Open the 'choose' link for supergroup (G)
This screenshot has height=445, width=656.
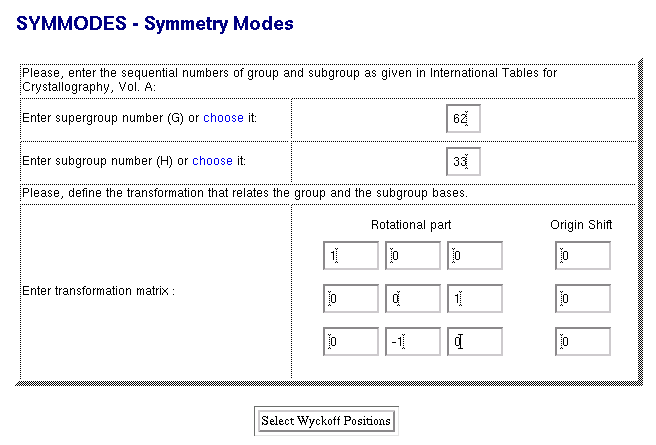pyautogui.click(x=223, y=118)
